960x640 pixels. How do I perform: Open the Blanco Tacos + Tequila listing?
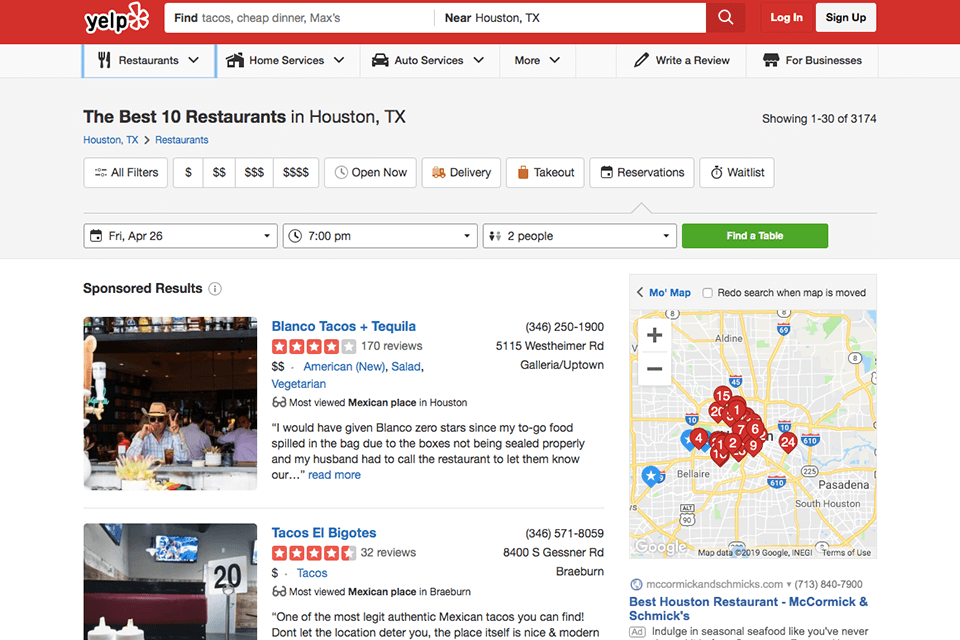tap(344, 326)
